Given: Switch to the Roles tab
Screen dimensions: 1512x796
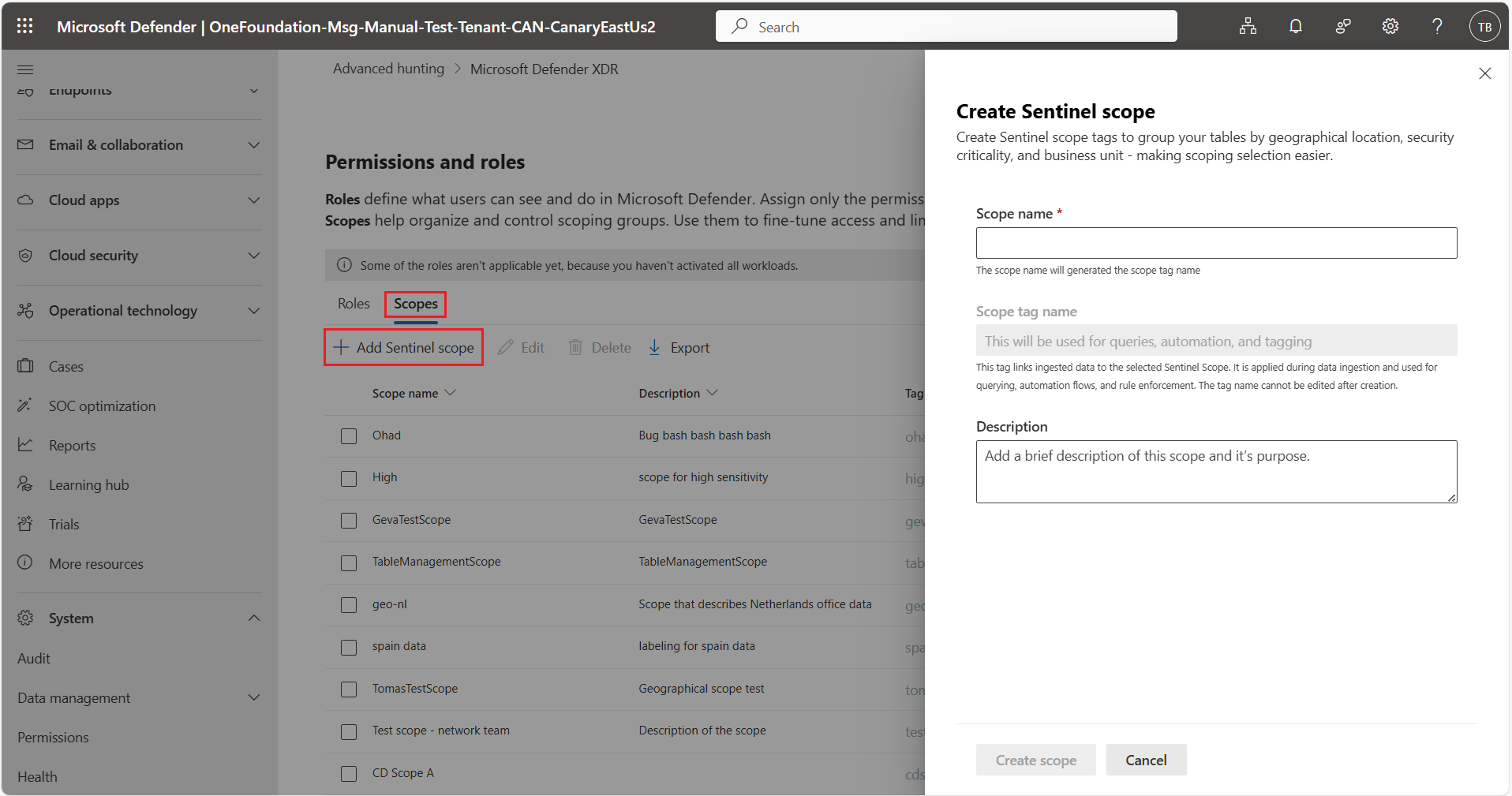Looking at the screenshot, I should pos(353,303).
